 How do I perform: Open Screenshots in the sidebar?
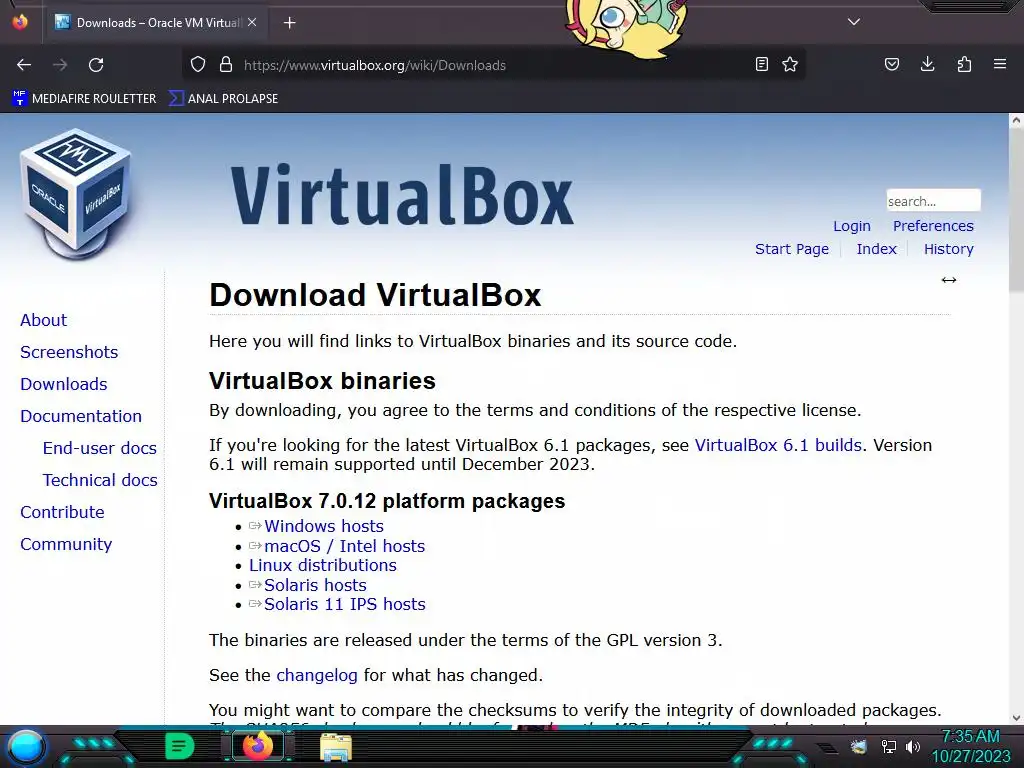click(x=69, y=352)
